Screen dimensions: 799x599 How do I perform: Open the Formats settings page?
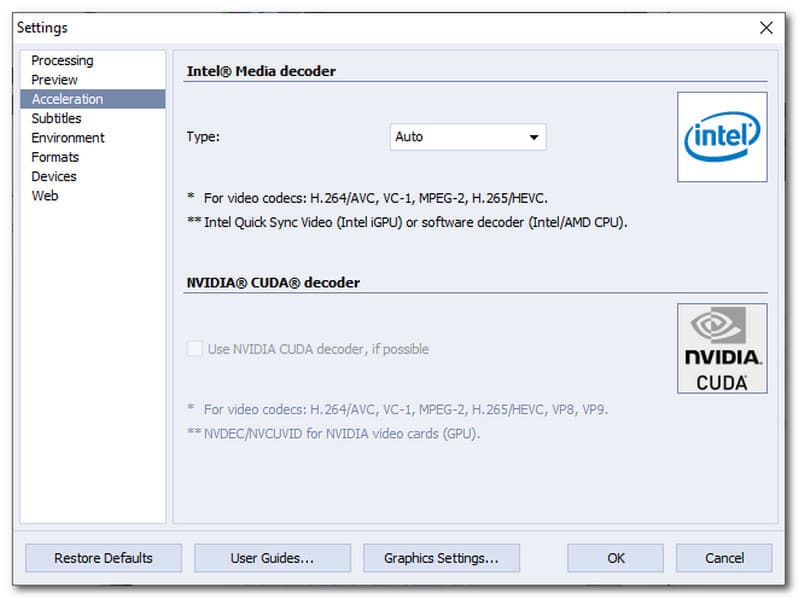click(55, 157)
